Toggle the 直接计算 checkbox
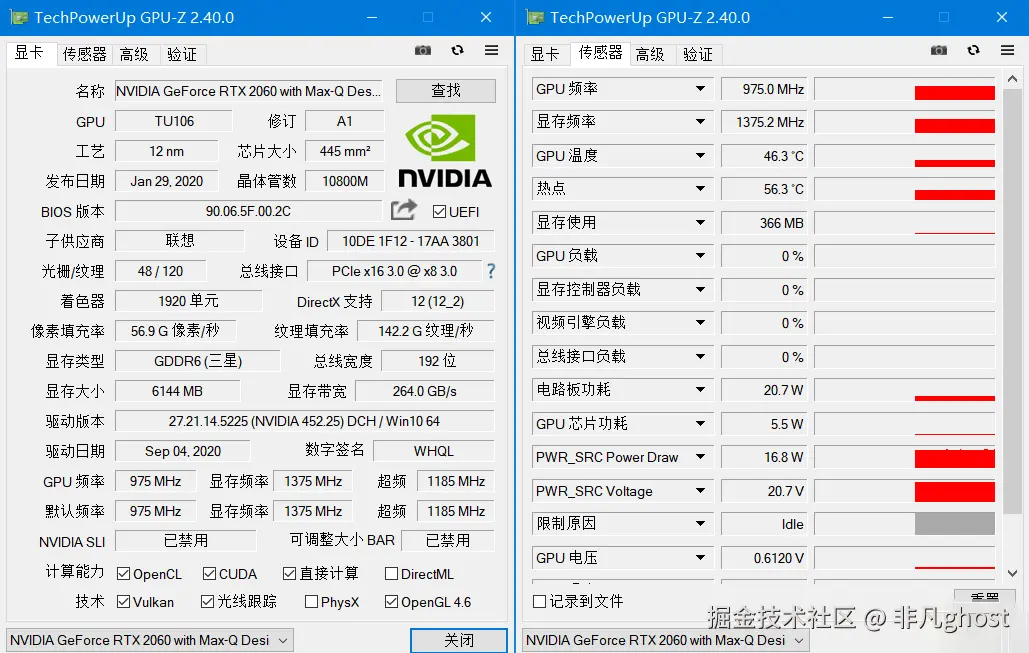Viewport: 1029px width, 653px height. tap(289, 574)
